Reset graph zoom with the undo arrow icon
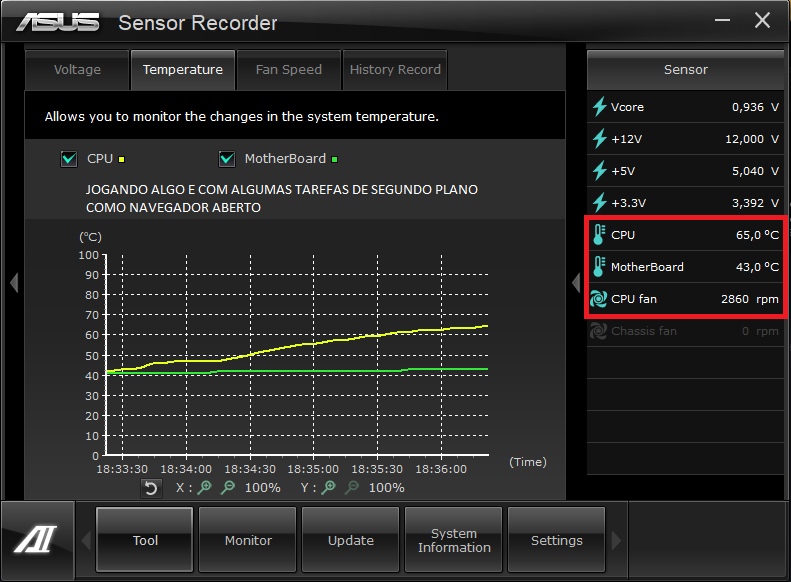791x582 pixels. tap(151, 488)
